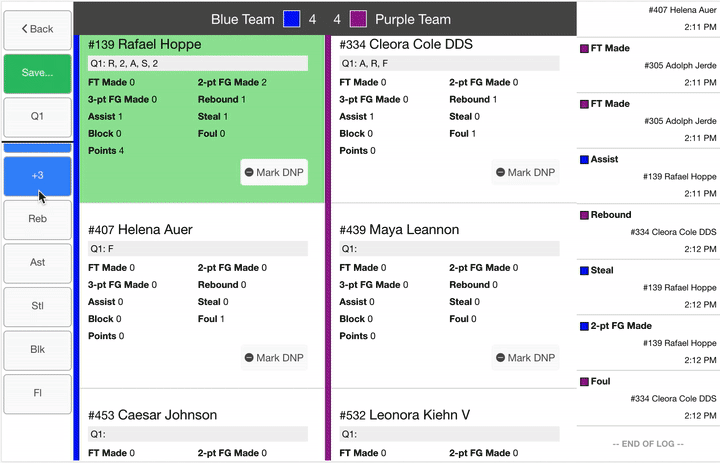
Task: Select player card #453 Caesar Johnson
Action: (202, 426)
